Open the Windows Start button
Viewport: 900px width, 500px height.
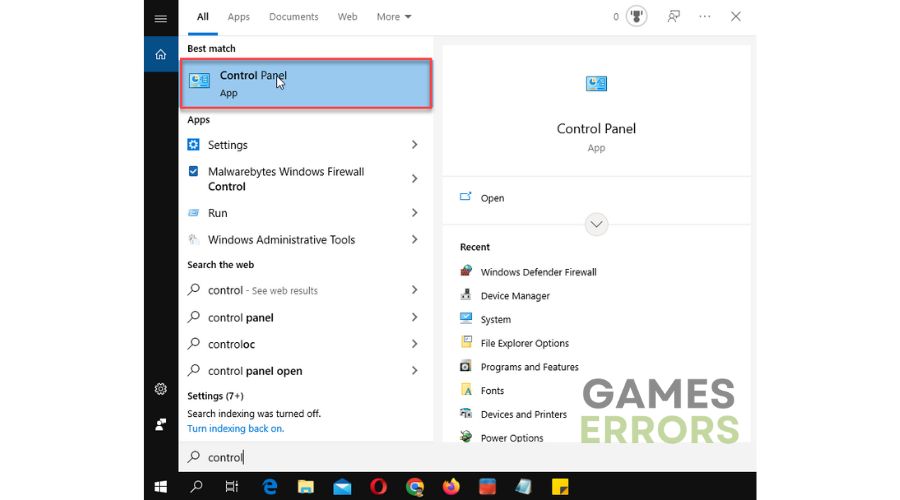click(x=161, y=487)
